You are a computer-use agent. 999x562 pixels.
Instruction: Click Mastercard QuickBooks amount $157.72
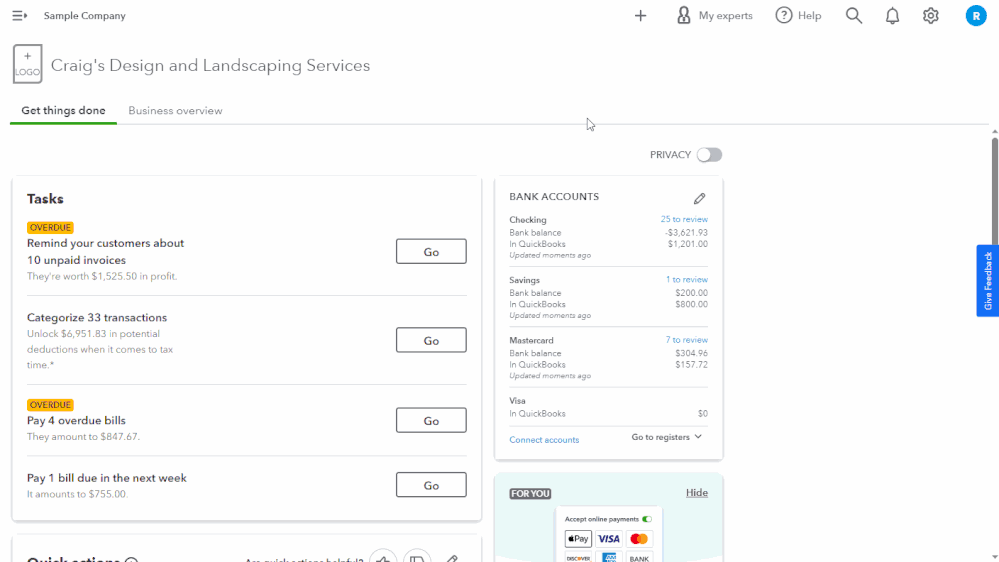[691, 364]
